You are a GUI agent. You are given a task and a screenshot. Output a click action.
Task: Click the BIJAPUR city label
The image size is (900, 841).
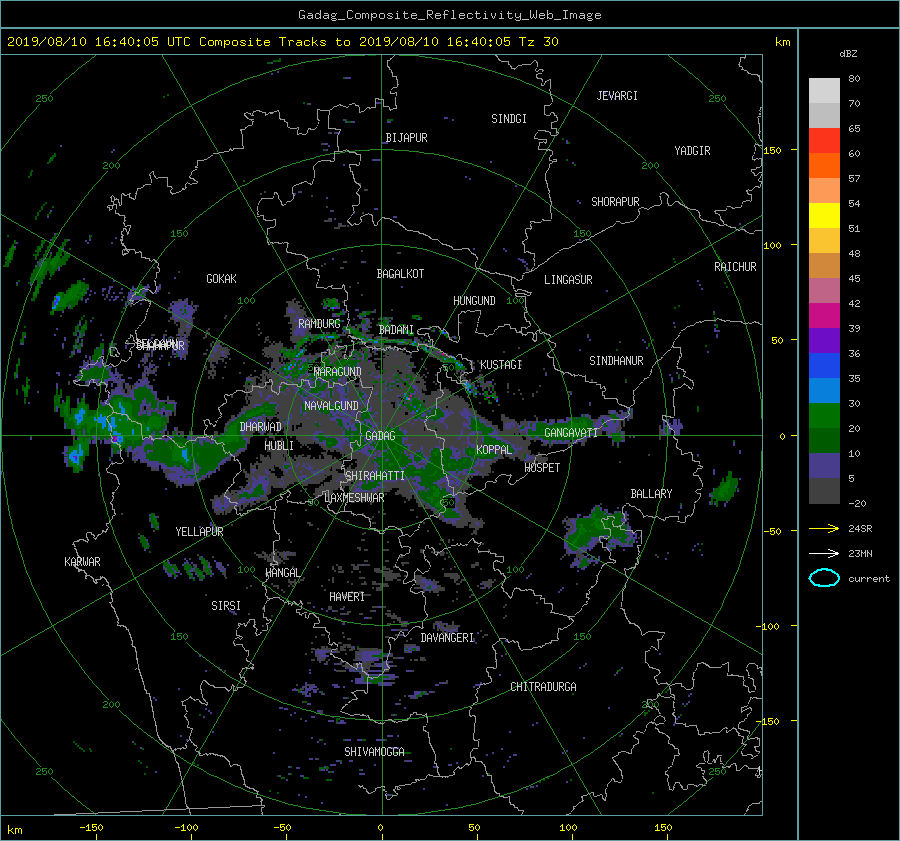[406, 138]
